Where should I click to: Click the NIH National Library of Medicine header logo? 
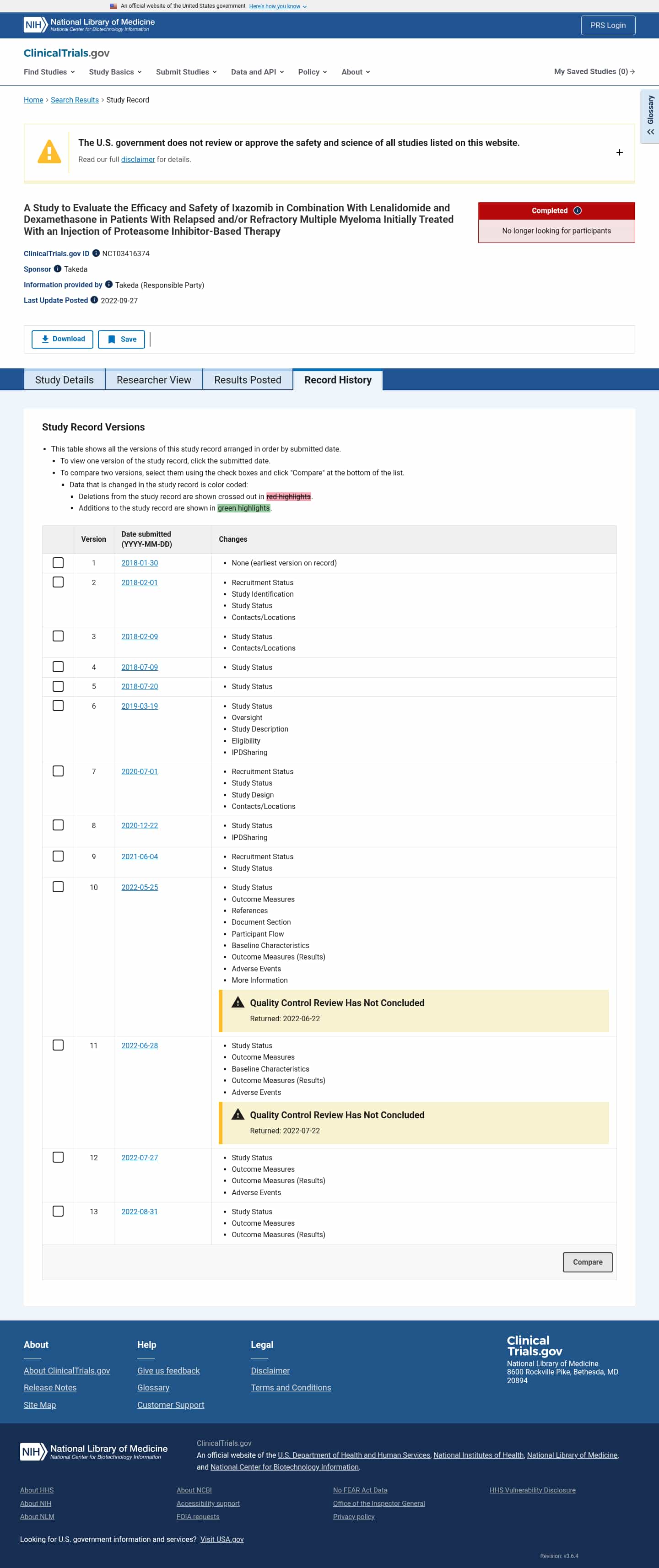tap(89, 25)
